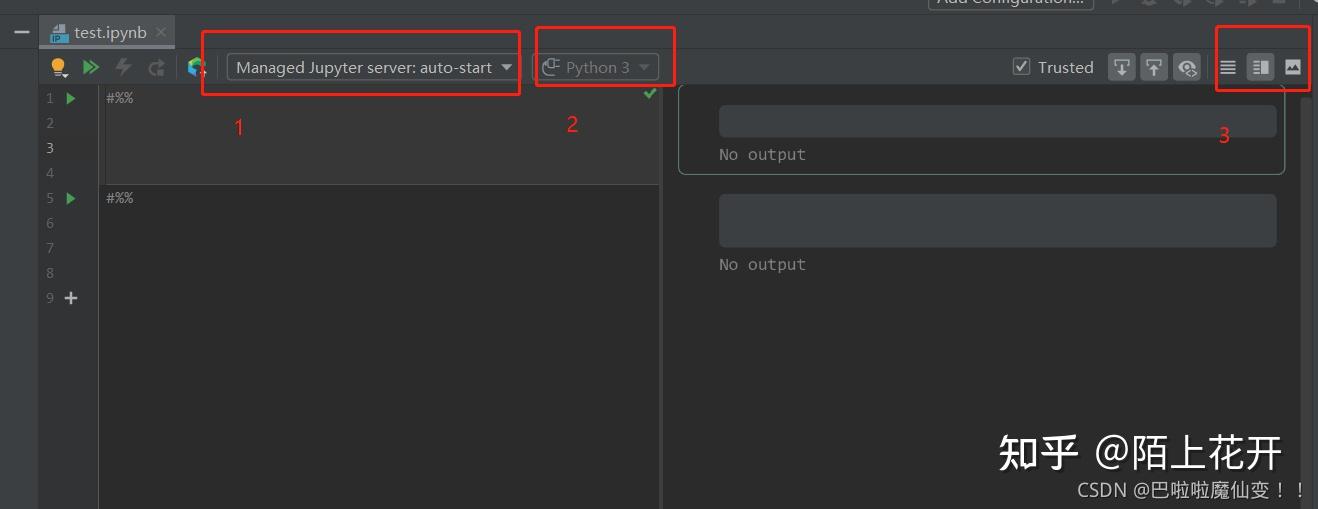Run all cells with double arrow icon

pos(91,67)
